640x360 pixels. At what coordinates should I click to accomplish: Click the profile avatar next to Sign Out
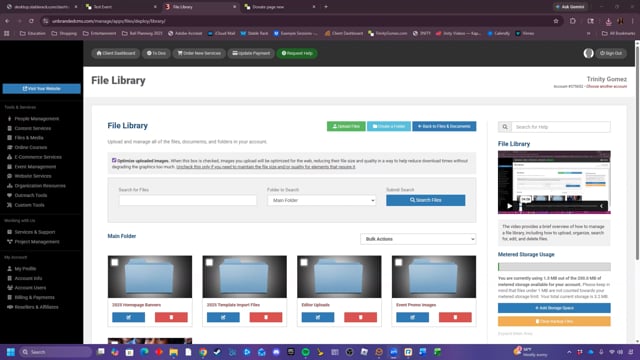tap(588, 53)
